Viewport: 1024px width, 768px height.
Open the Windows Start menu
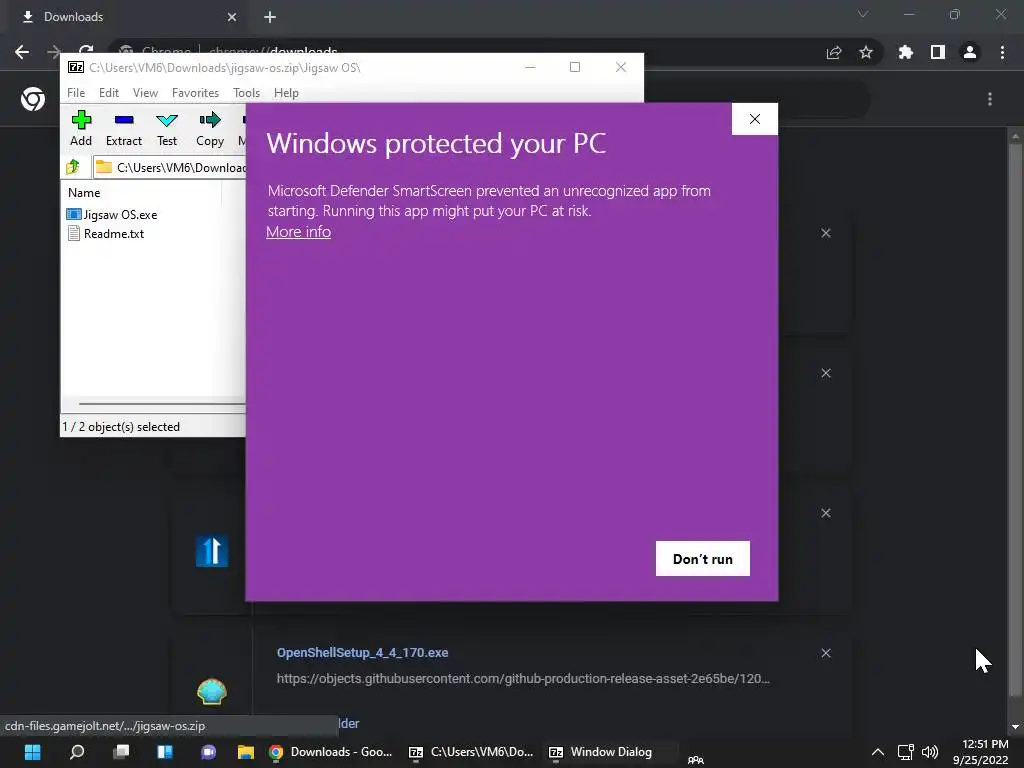32,752
